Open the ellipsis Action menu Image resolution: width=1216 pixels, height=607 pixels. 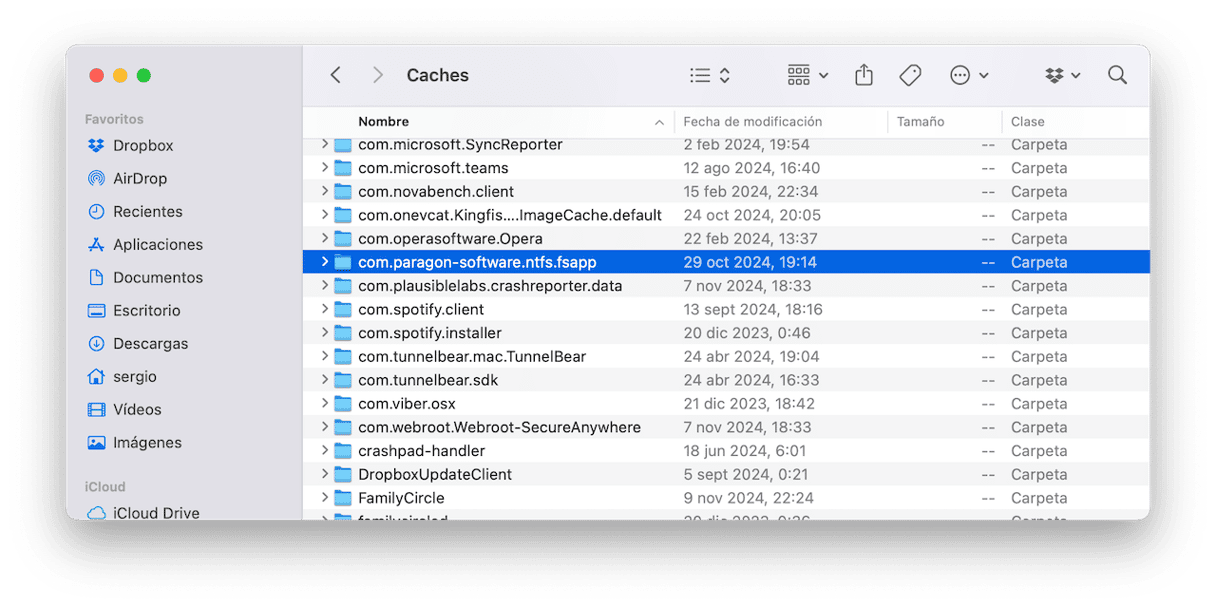969,75
